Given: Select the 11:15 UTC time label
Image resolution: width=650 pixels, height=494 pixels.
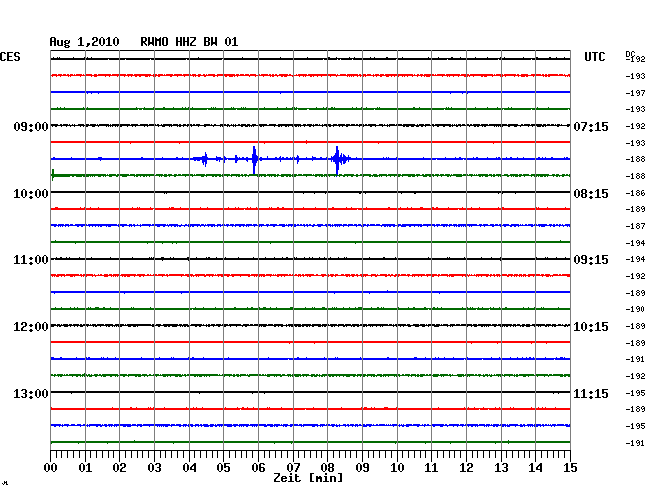Looking at the screenshot, I should [591, 394].
